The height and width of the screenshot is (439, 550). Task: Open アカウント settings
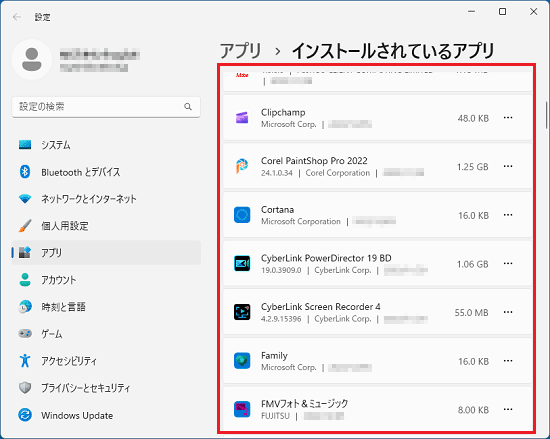[106, 280]
